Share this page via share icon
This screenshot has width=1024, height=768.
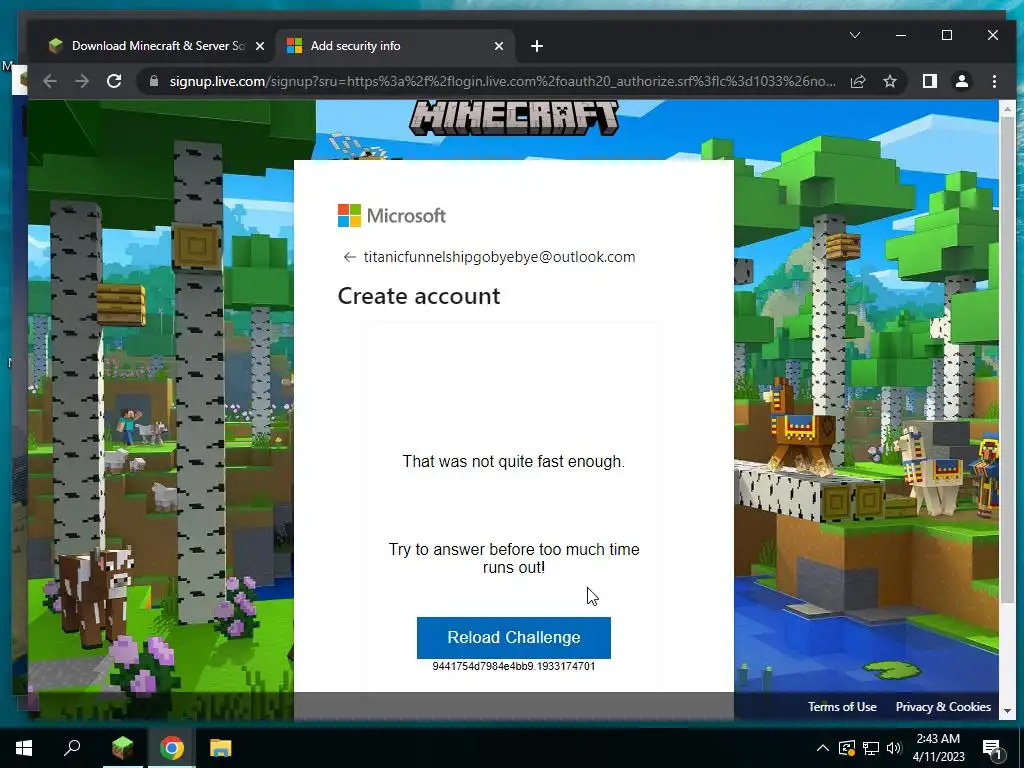tap(858, 81)
